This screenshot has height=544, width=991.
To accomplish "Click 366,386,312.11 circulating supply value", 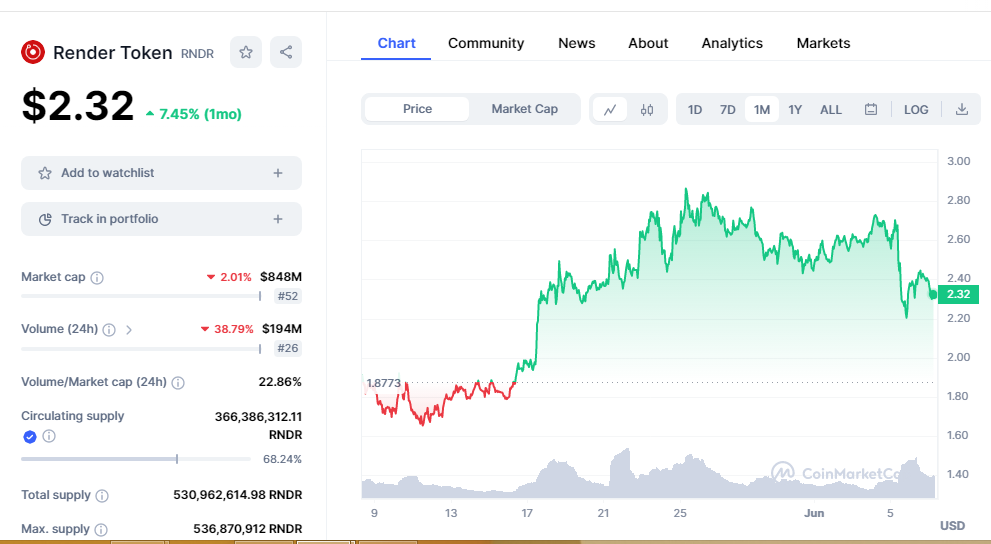I will pyautogui.click(x=258, y=417).
